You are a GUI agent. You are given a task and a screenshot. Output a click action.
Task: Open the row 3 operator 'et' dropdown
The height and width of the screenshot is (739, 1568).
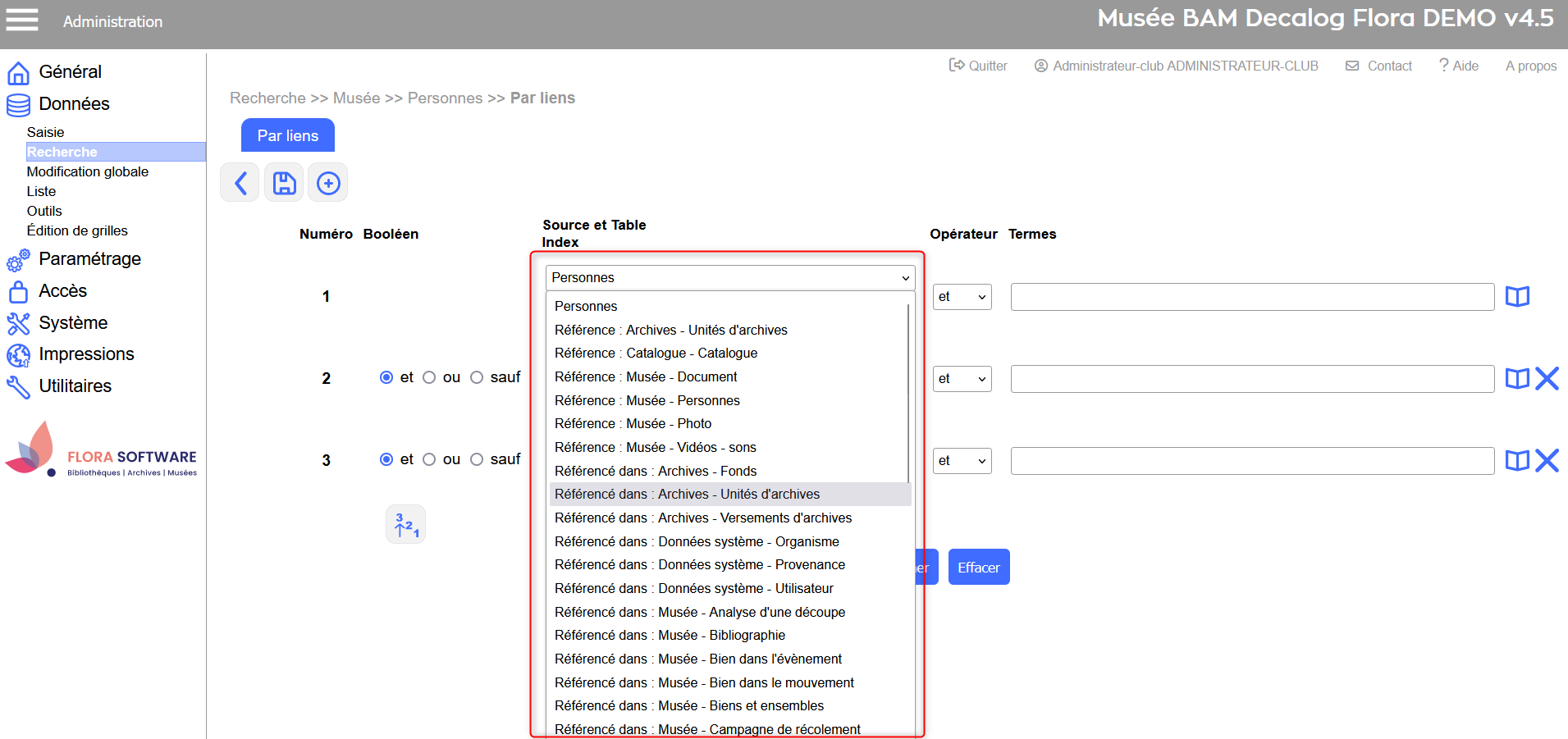click(962, 461)
